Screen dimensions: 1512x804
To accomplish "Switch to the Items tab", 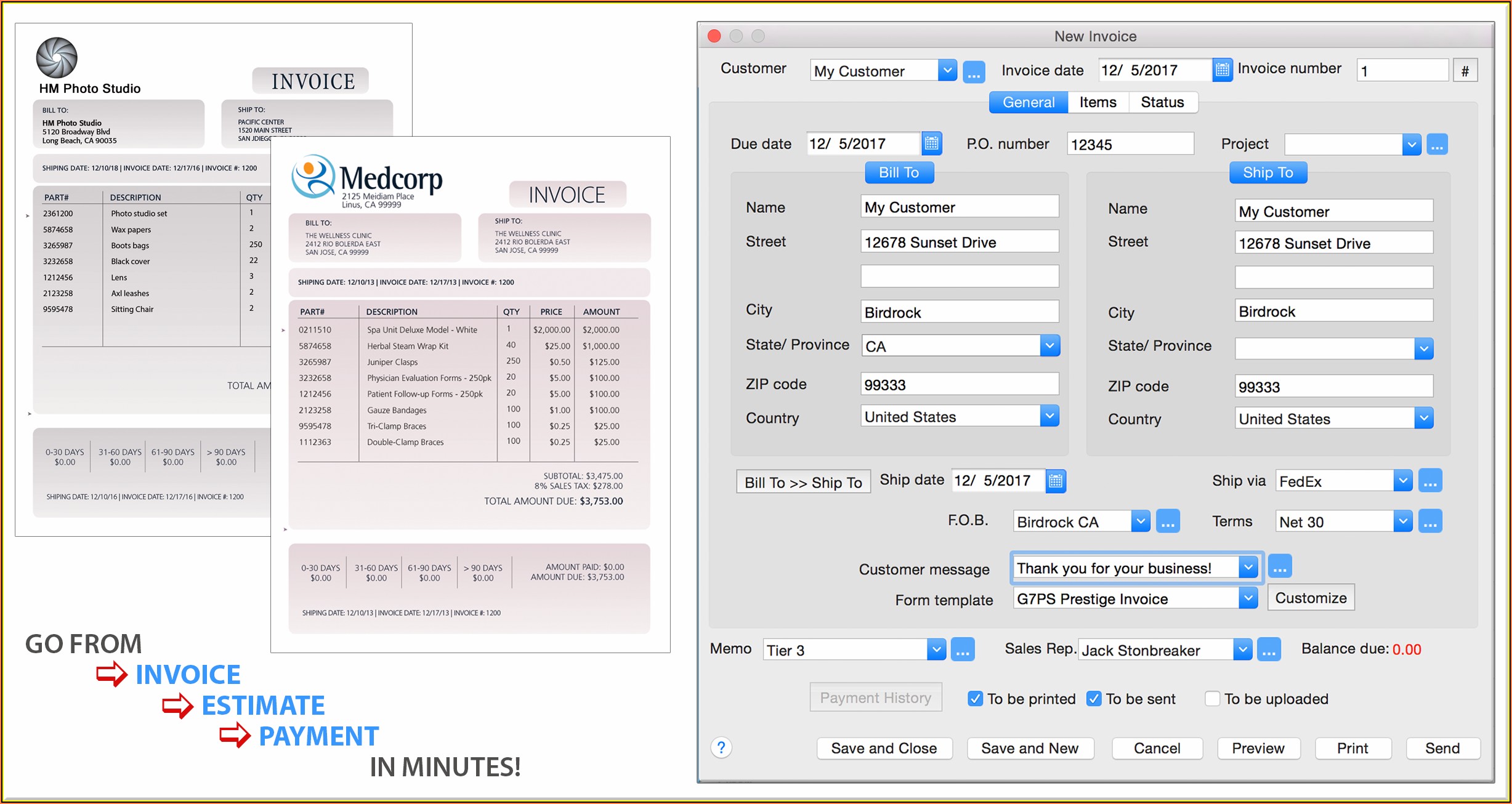I will pyautogui.click(x=1098, y=102).
